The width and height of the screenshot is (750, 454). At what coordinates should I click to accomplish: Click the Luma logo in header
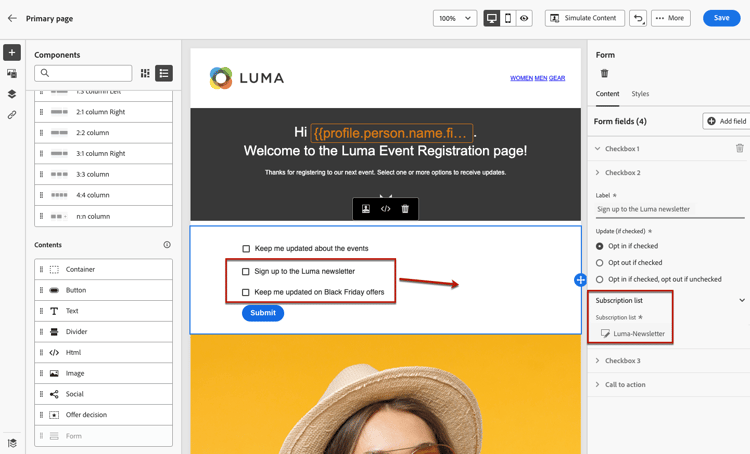[247, 78]
